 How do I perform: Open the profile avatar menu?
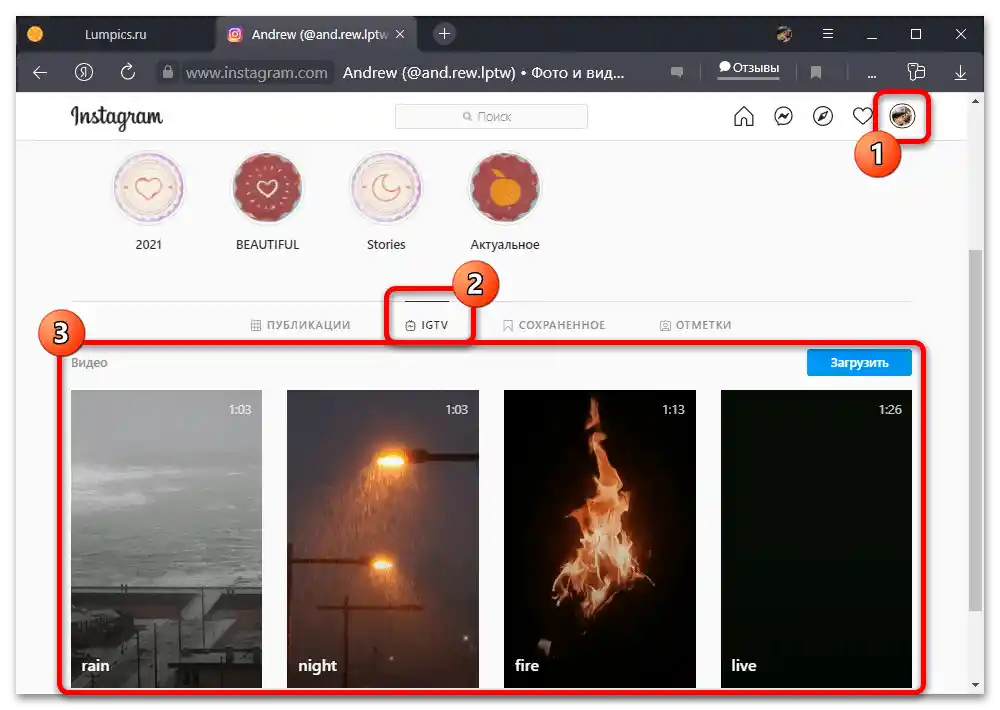[x=902, y=116]
